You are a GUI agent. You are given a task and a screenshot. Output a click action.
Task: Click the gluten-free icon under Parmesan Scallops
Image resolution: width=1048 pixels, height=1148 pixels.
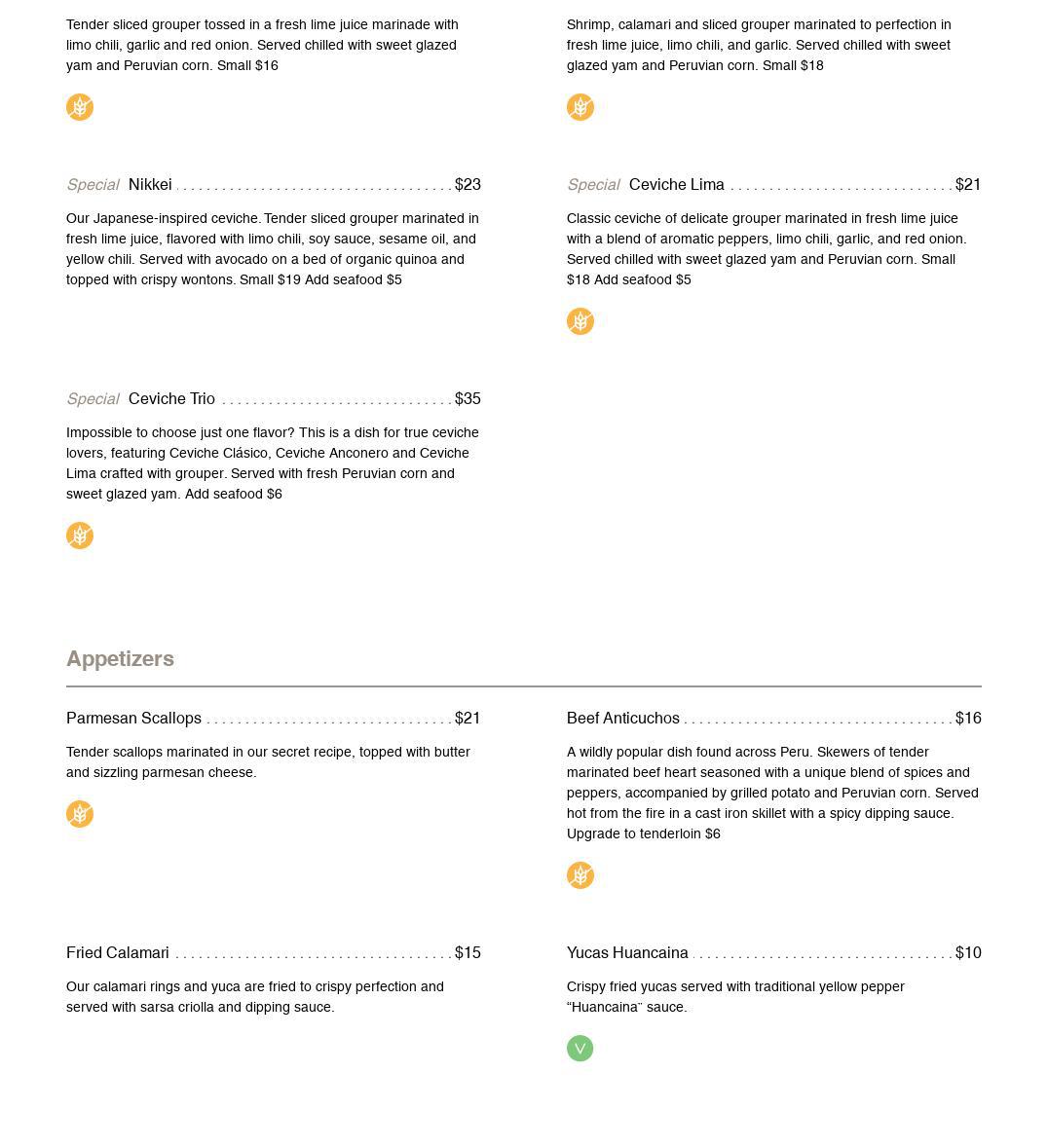80,814
